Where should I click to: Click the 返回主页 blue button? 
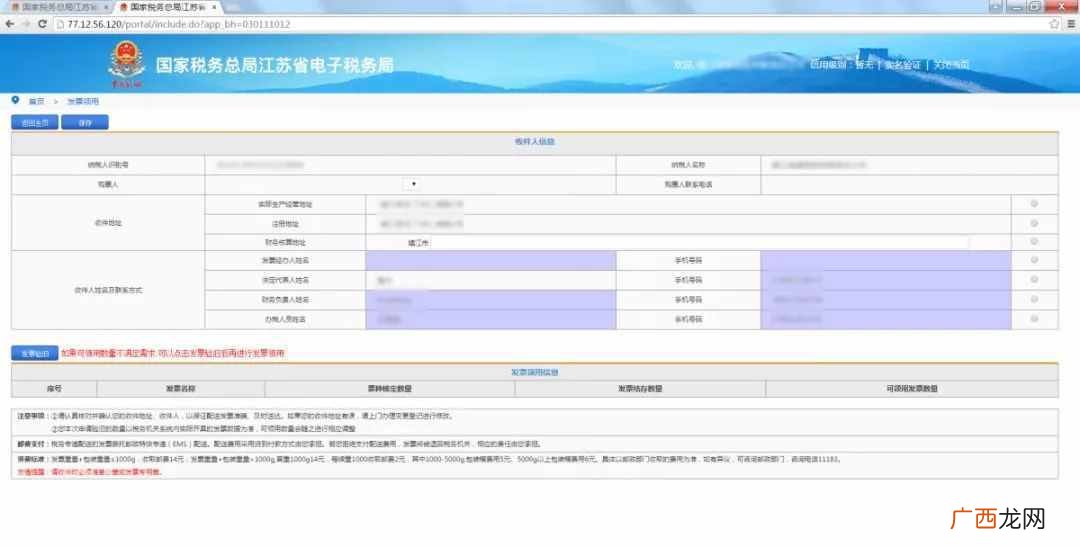point(34,123)
